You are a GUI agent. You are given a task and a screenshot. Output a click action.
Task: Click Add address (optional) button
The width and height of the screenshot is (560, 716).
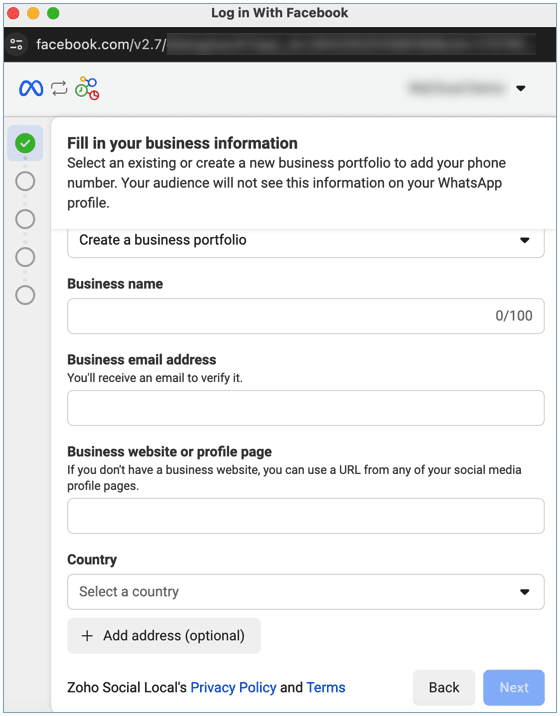point(164,636)
